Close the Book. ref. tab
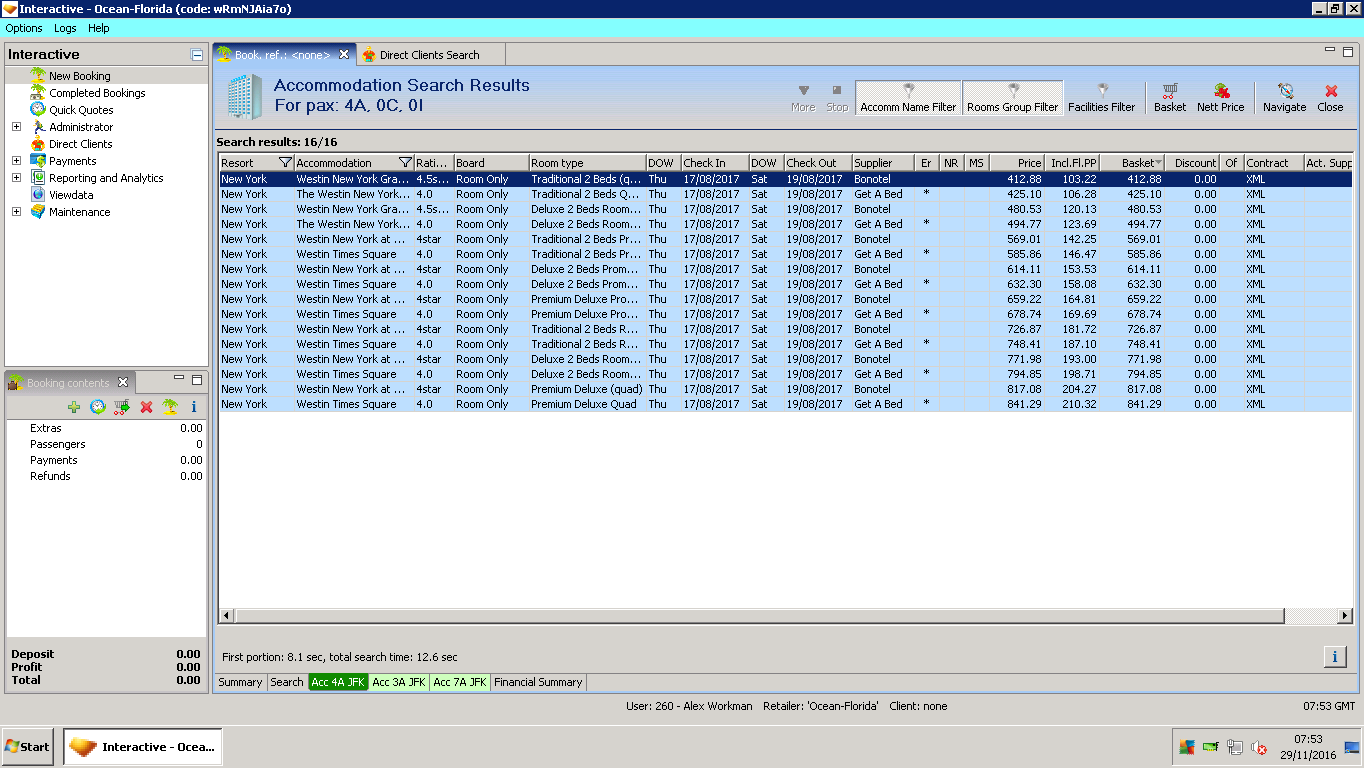The height and width of the screenshot is (768, 1364). tap(344, 55)
